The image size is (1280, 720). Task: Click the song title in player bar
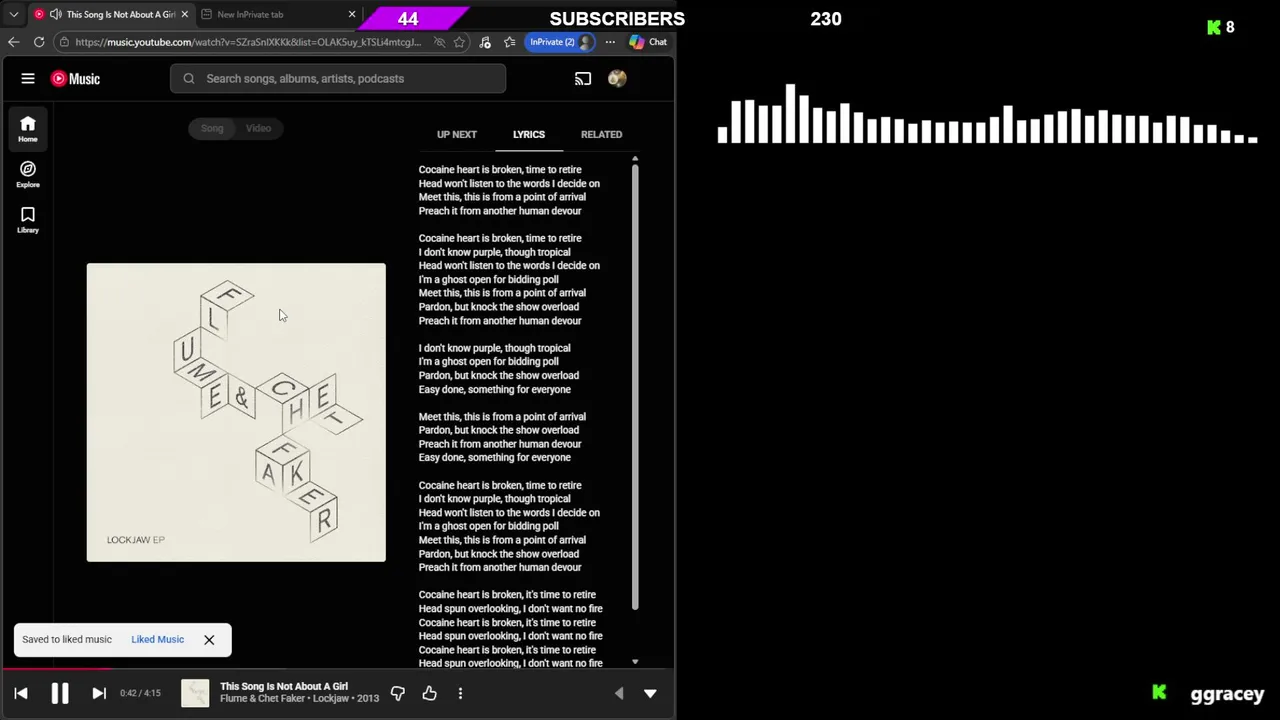coord(284,686)
